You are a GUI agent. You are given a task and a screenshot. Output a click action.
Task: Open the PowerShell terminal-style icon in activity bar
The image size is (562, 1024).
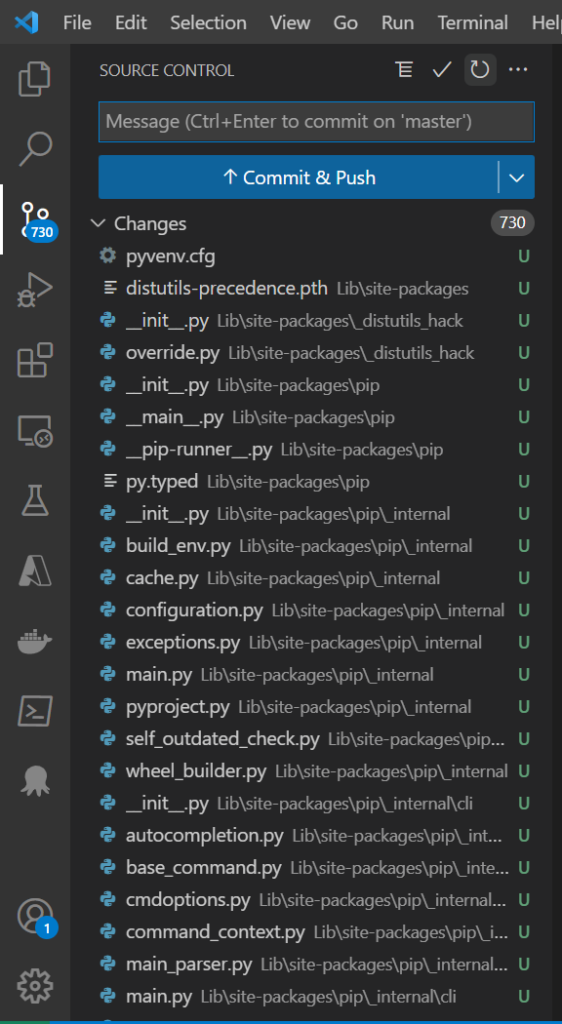[x=35, y=712]
